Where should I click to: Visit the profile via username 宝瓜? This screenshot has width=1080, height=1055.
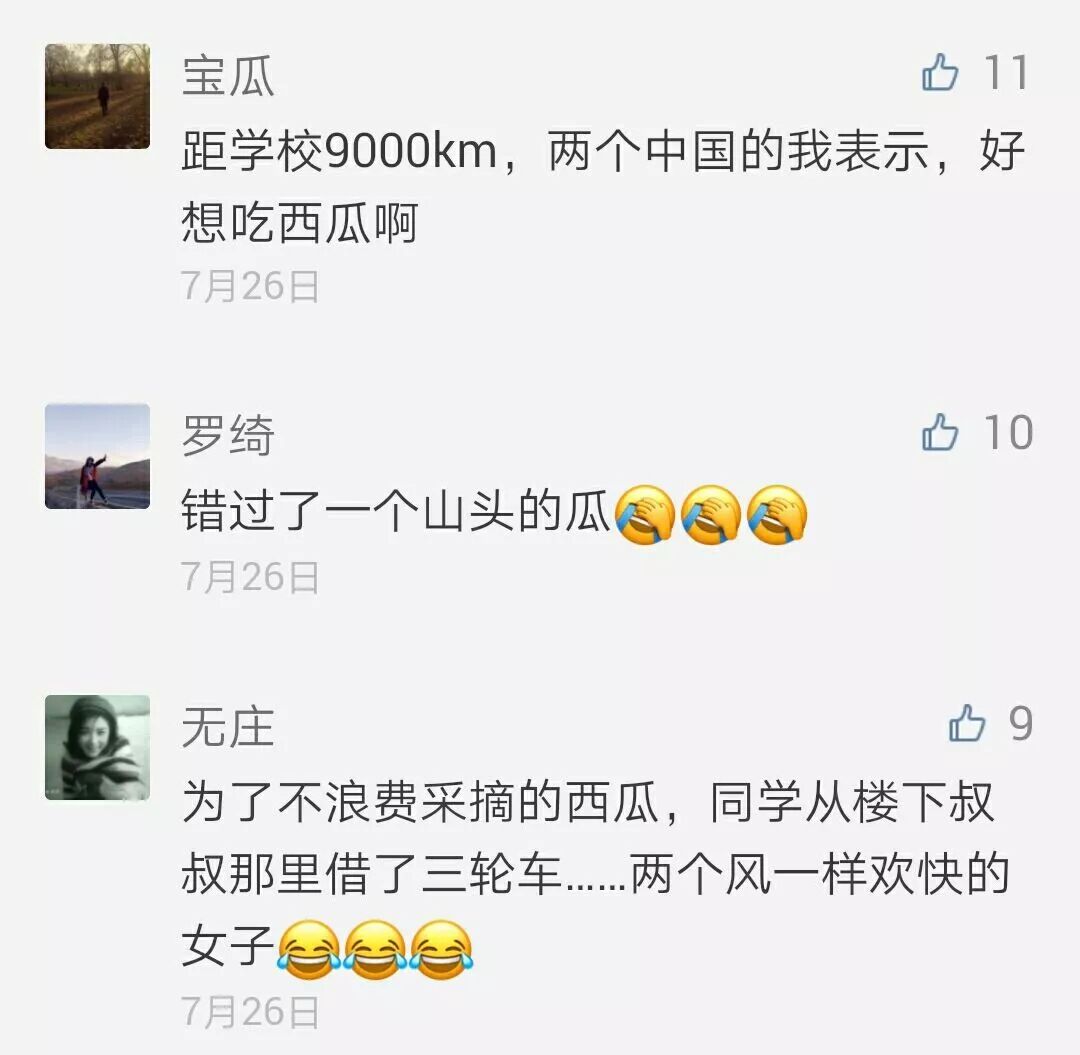tap(228, 76)
